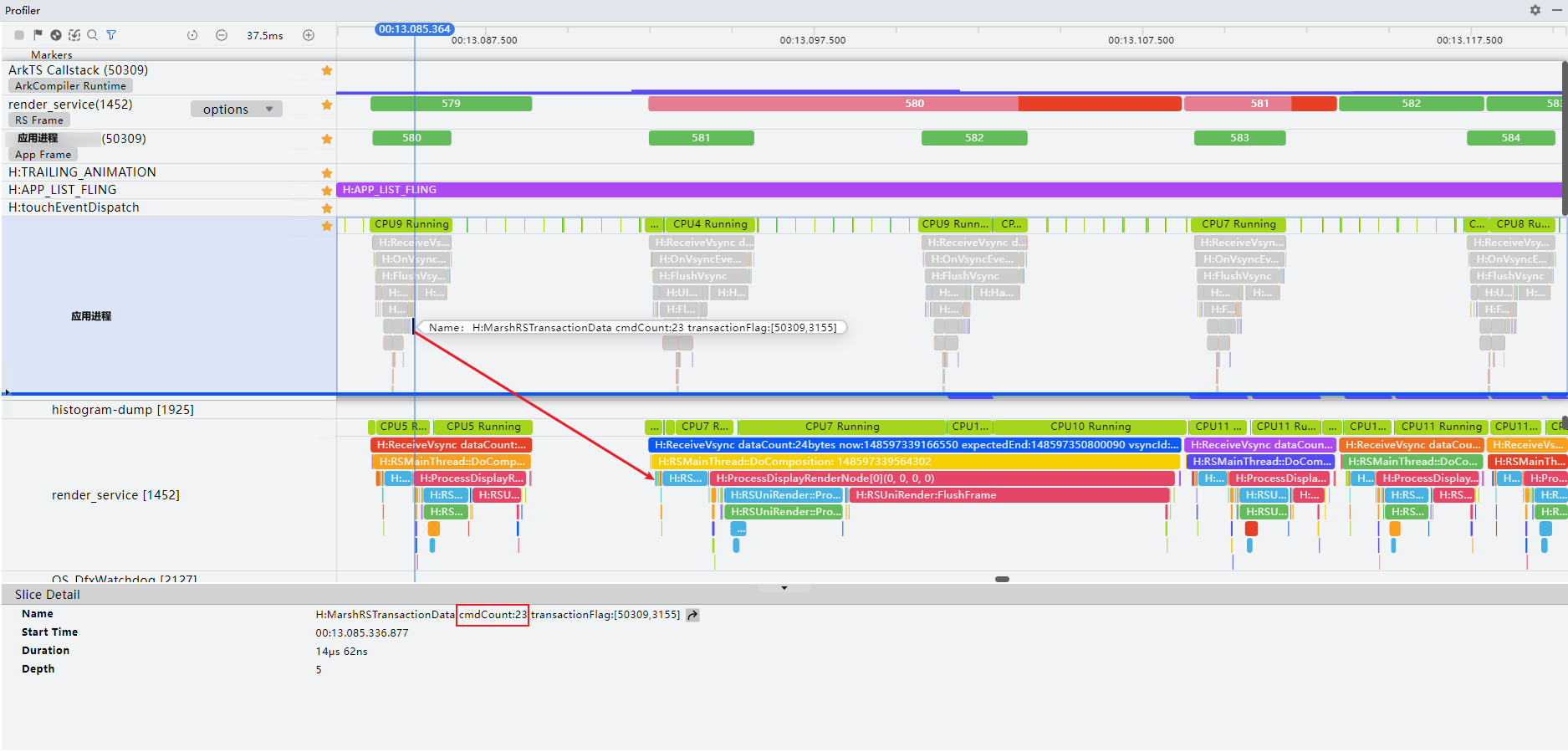This screenshot has height=752, width=1568.
Task: Click the dashed-box selection icon in toolbar
Action: click(x=74, y=35)
